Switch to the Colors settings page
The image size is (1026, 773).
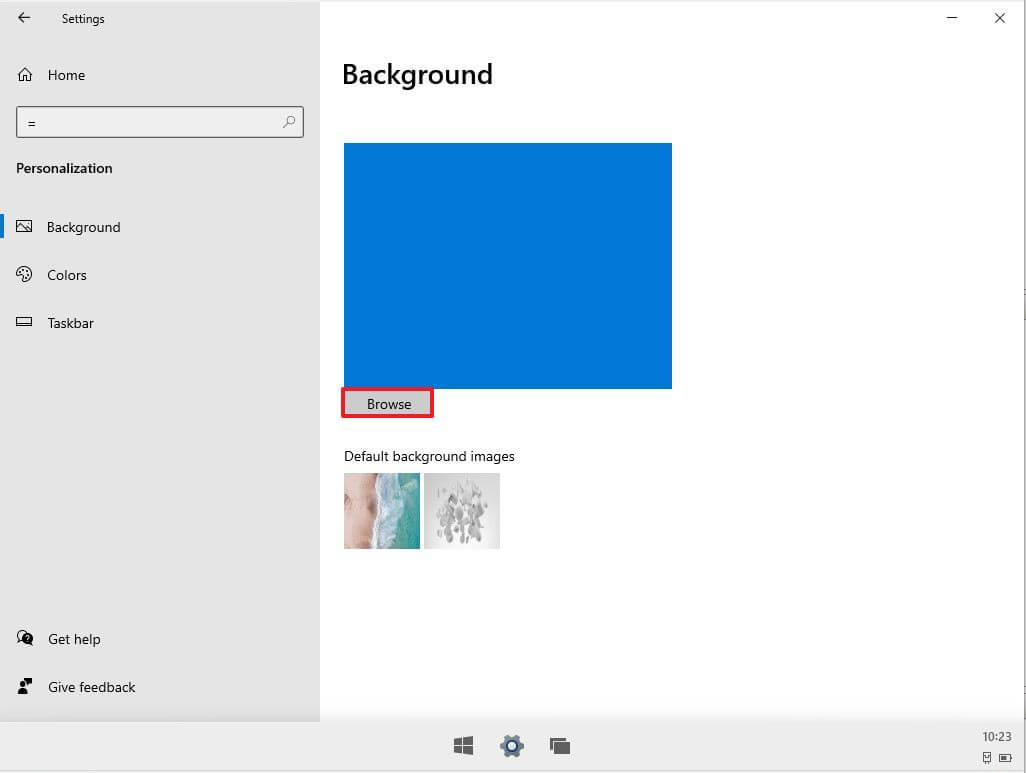[x=66, y=274]
